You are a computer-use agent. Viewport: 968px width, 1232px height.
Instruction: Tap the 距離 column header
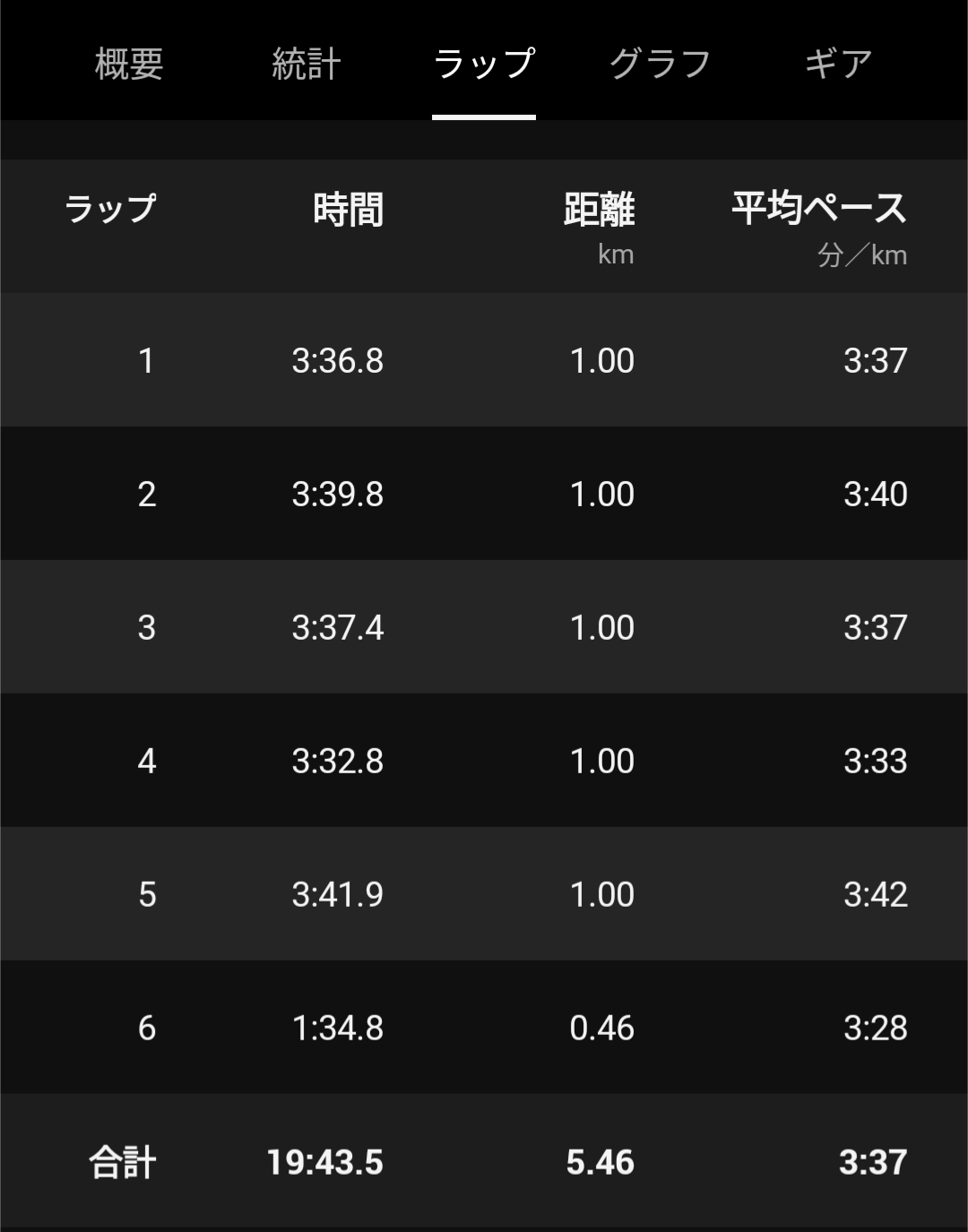(599, 210)
